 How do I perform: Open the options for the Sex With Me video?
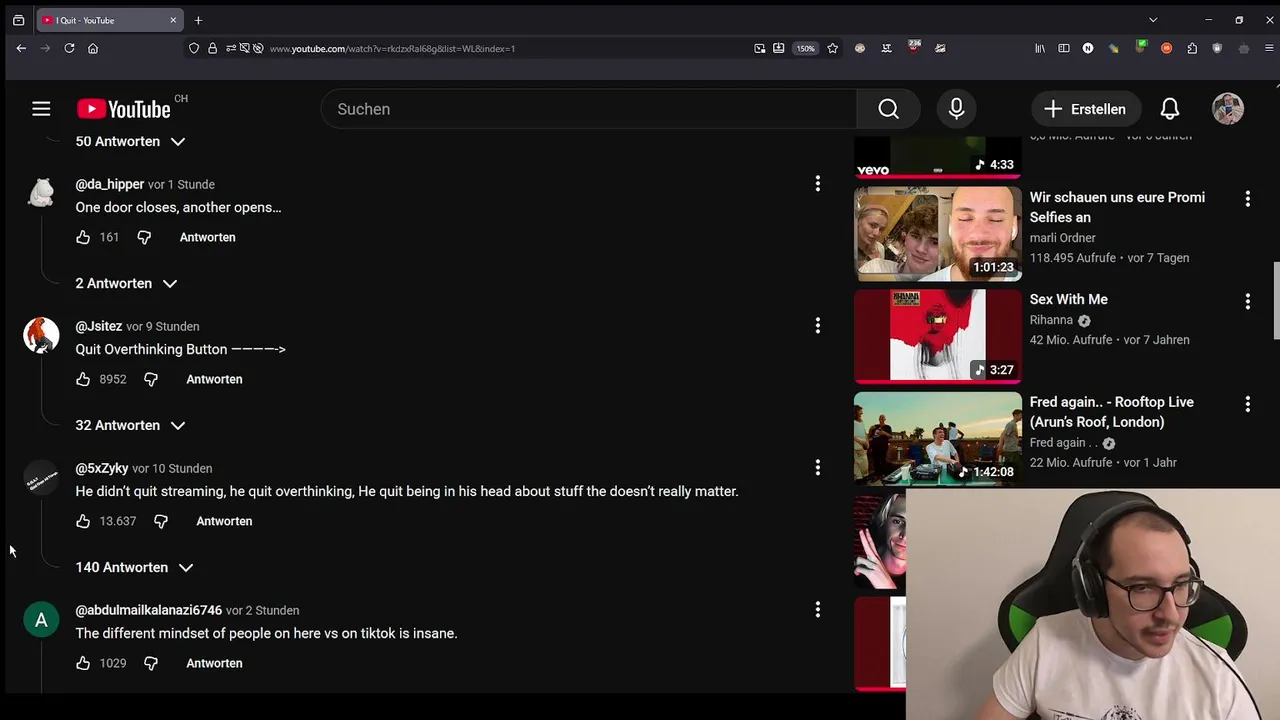click(1247, 301)
